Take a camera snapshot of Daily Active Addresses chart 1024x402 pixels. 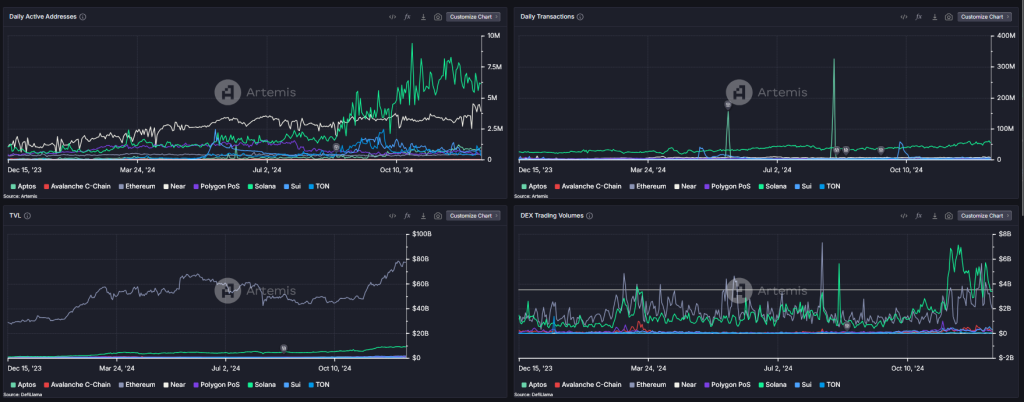pyautogui.click(x=438, y=17)
